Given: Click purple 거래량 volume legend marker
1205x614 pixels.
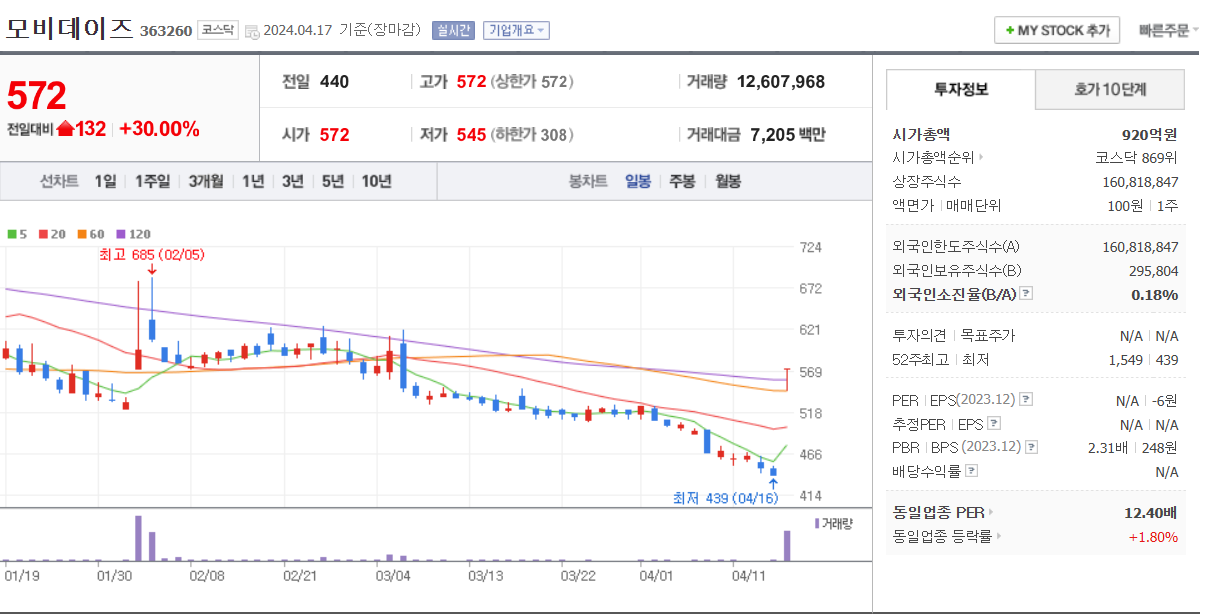Looking at the screenshot, I should click(x=817, y=523).
